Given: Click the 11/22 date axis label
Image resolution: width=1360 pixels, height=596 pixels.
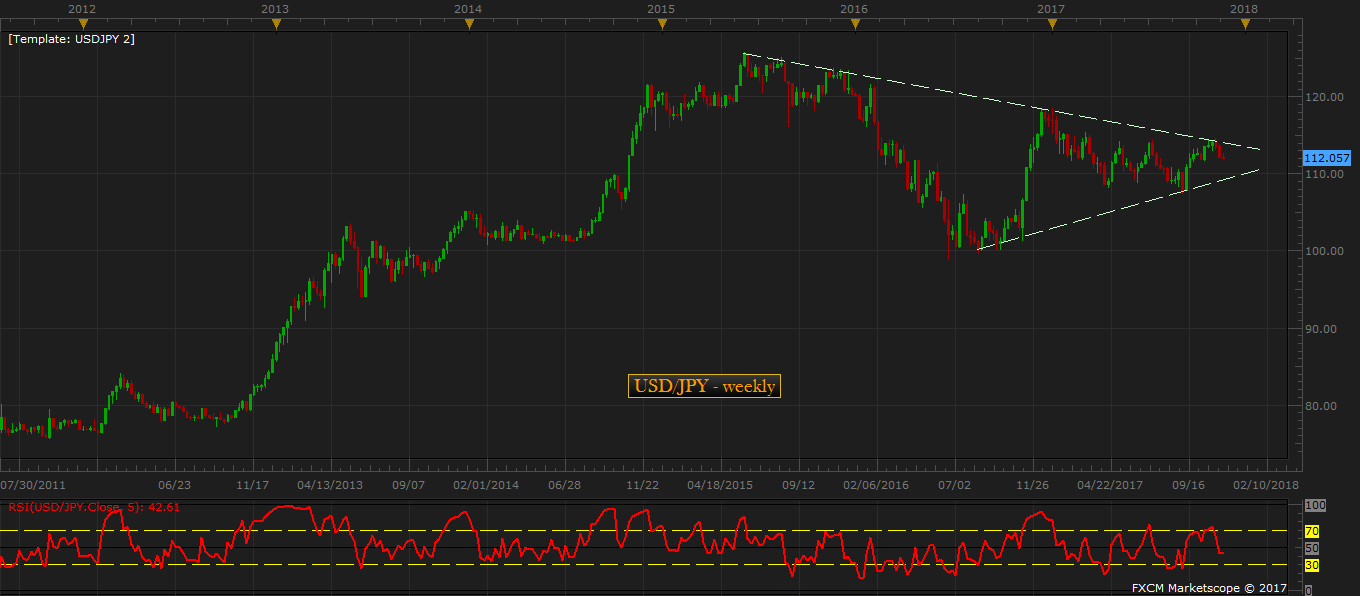Looking at the screenshot, I should click(x=642, y=485).
